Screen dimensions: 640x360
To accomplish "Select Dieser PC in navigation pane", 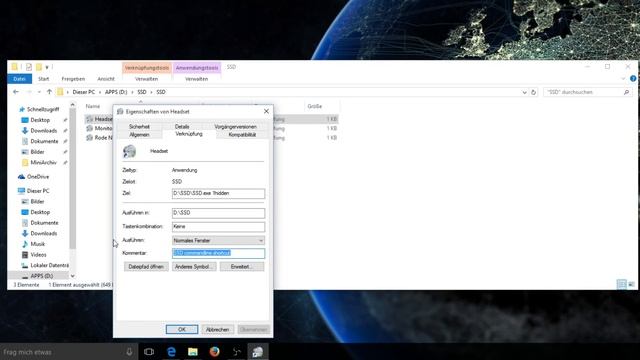I will 38,191.
